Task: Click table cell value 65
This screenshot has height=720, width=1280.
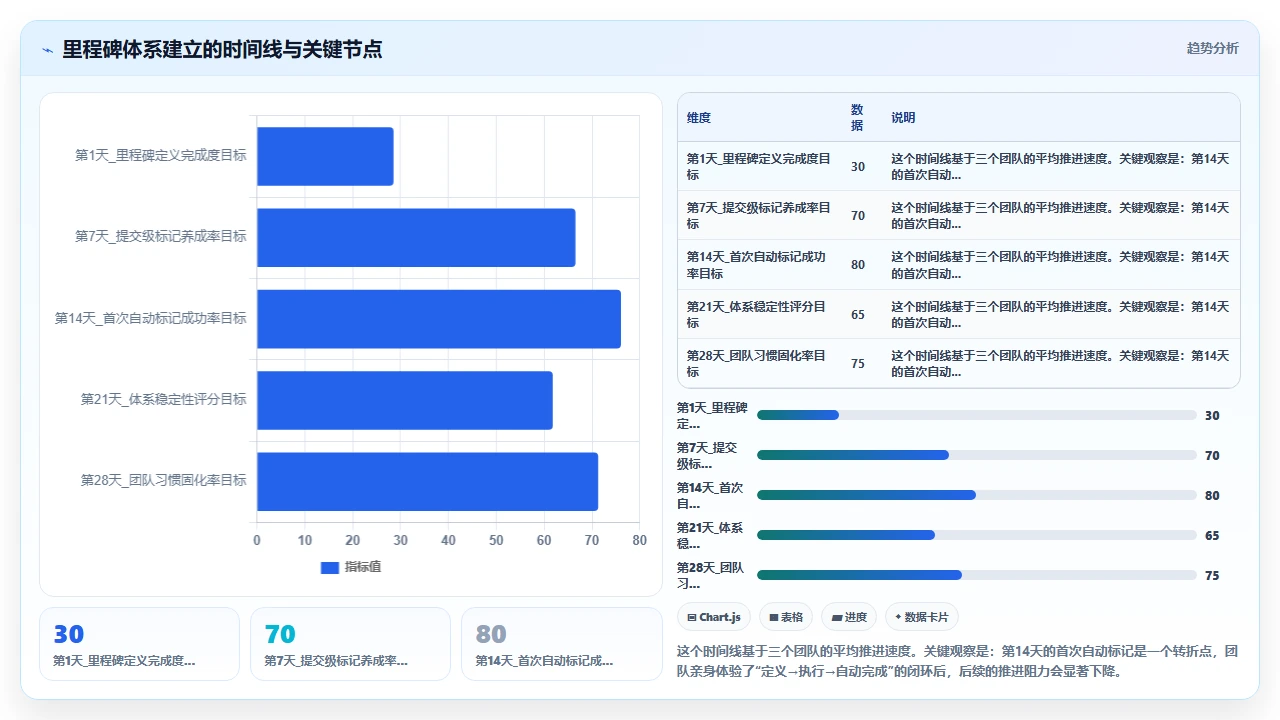Action: click(x=858, y=315)
